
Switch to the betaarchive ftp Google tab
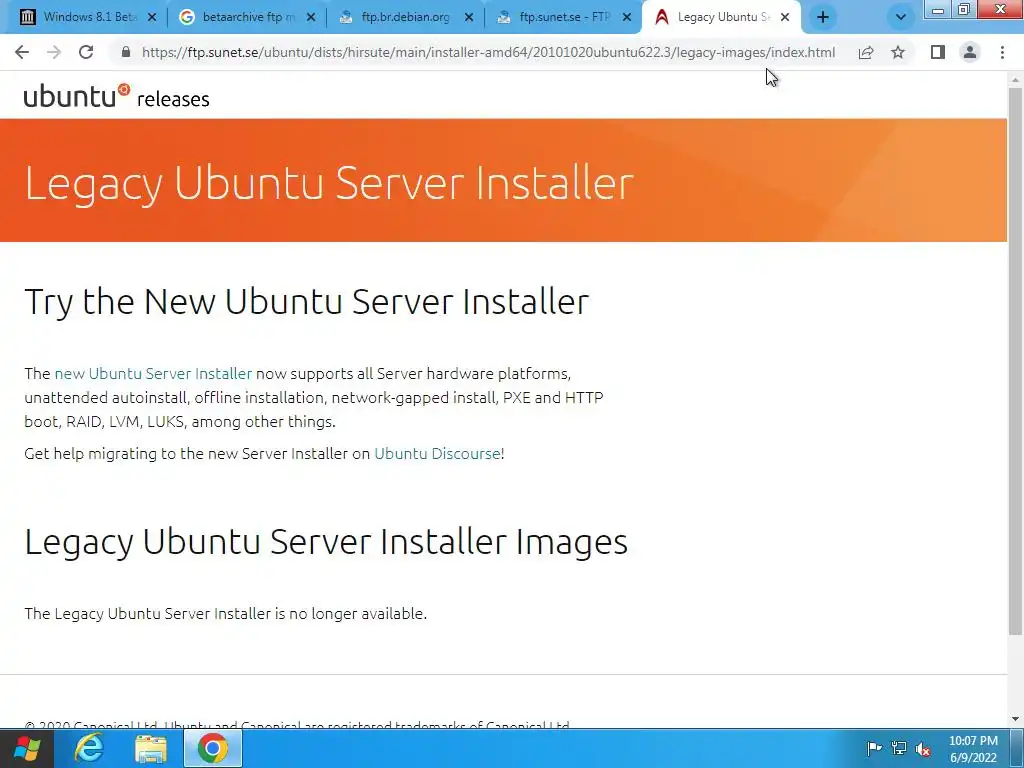pyautogui.click(x=246, y=17)
